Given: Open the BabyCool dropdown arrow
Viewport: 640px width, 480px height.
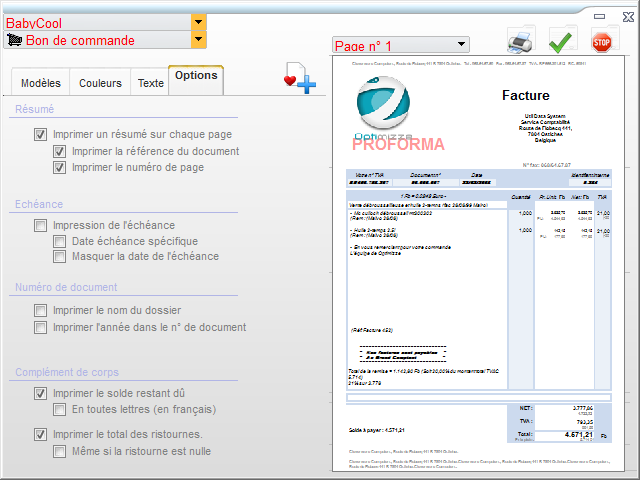Looking at the screenshot, I should pyautogui.click(x=198, y=21).
